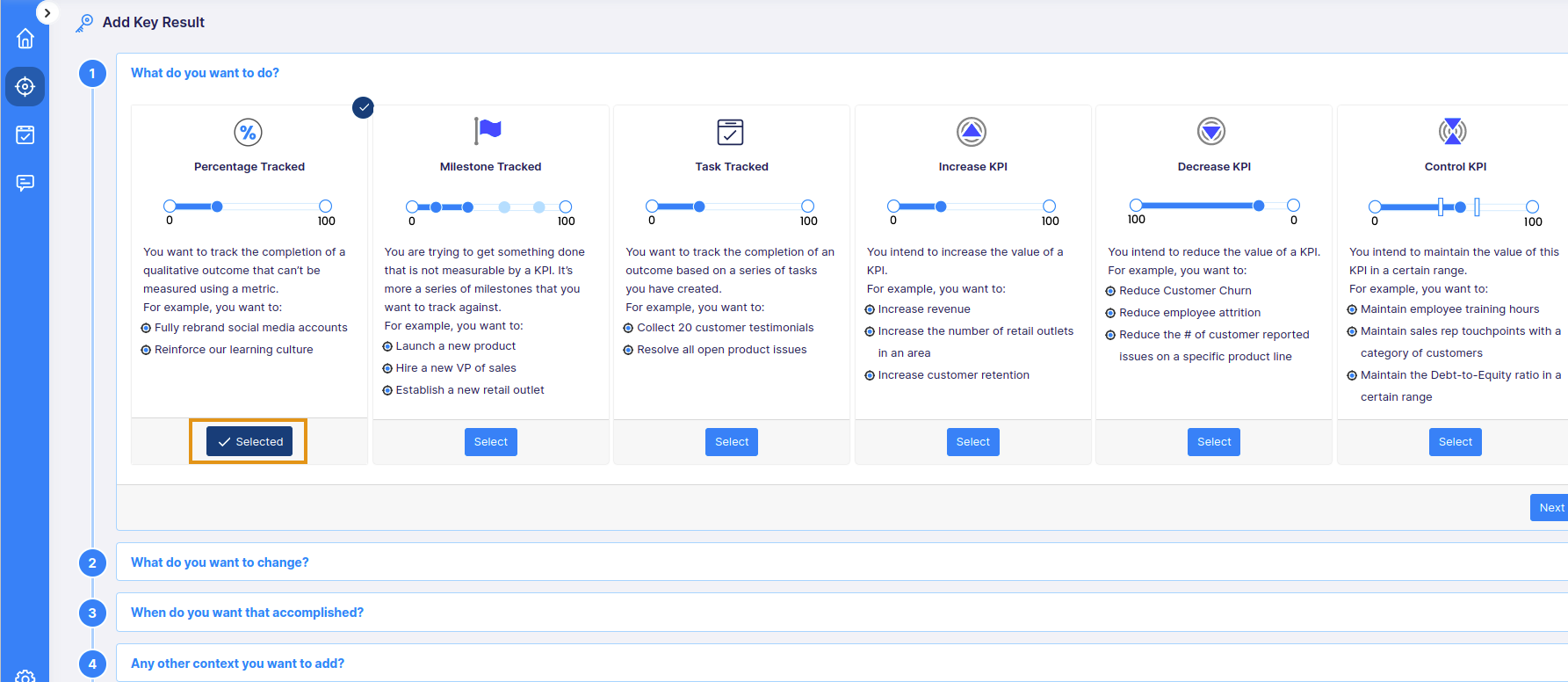The height and width of the screenshot is (682, 1568).
Task: Click step number 2 circle
Action: [x=92, y=563]
